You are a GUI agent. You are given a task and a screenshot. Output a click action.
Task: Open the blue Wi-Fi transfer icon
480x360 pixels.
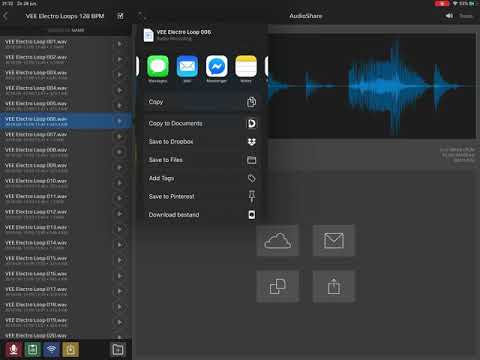coord(51,349)
